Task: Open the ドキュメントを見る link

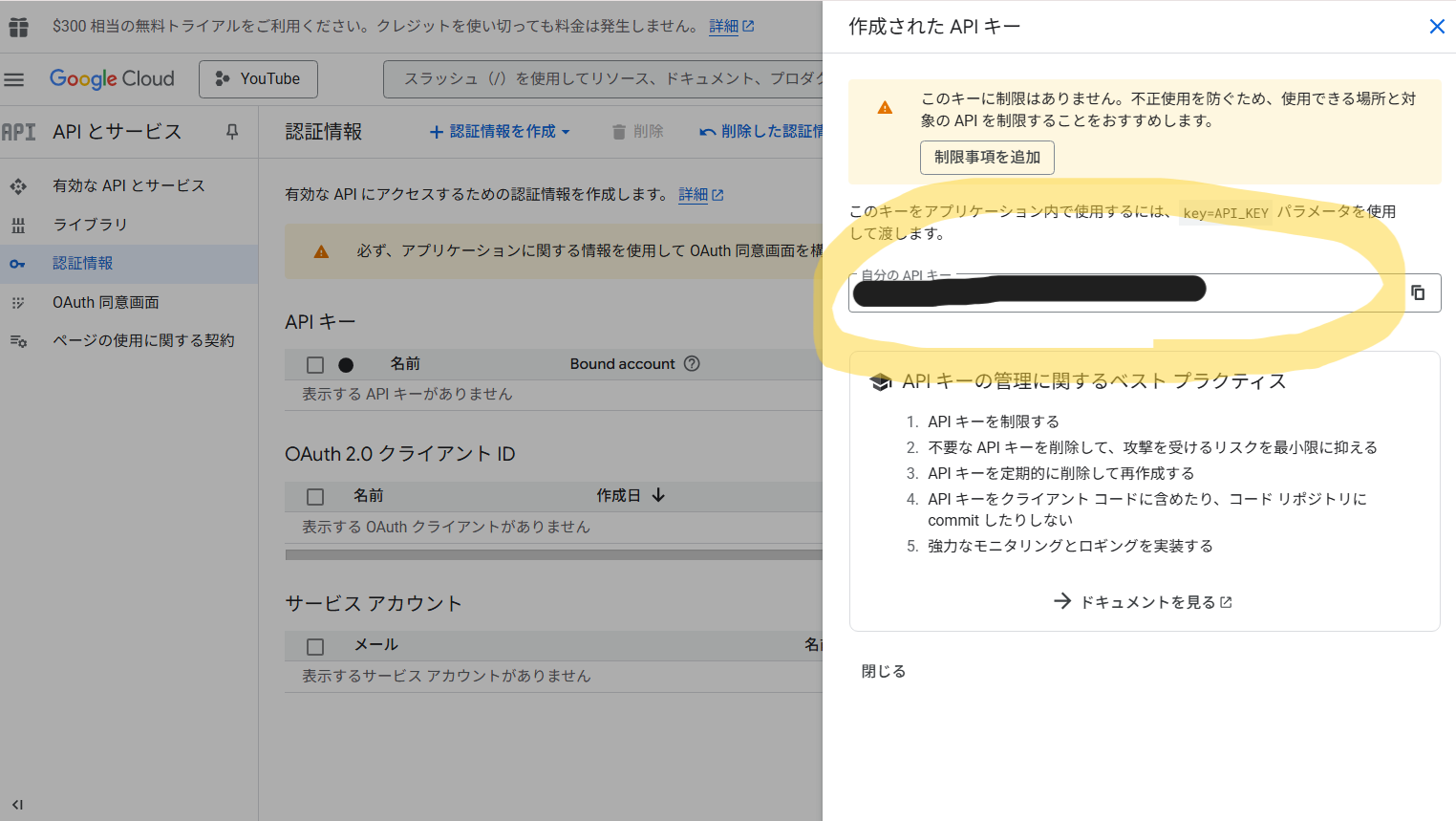Action: (x=1145, y=602)
